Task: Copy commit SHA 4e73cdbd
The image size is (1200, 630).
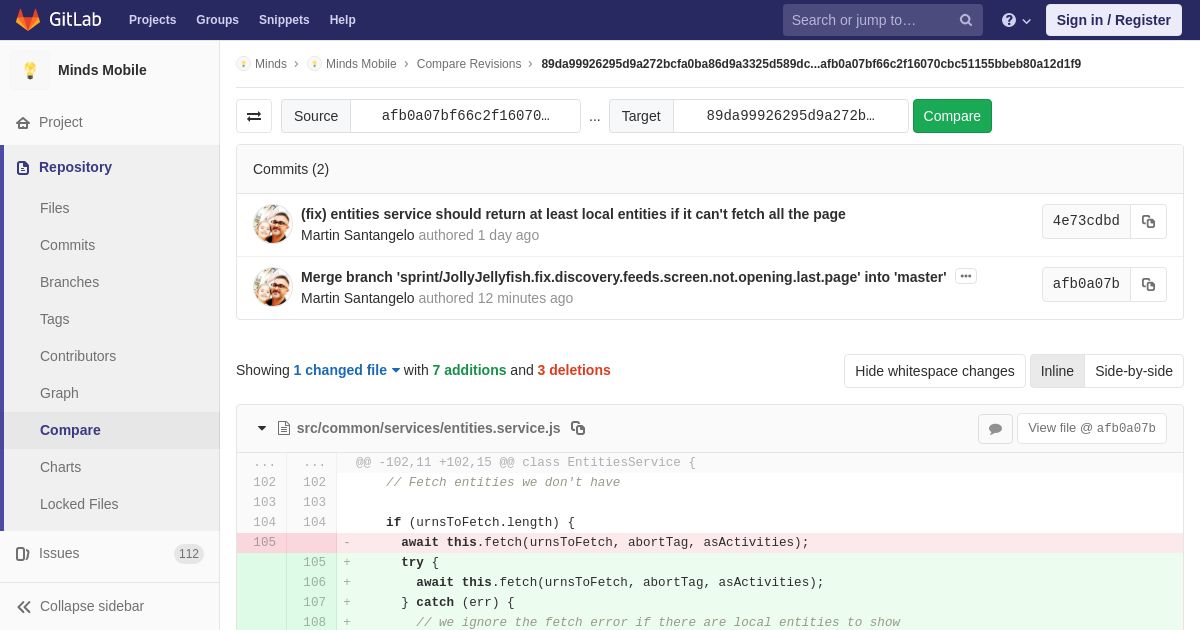Action: [x=1148, y=221]
